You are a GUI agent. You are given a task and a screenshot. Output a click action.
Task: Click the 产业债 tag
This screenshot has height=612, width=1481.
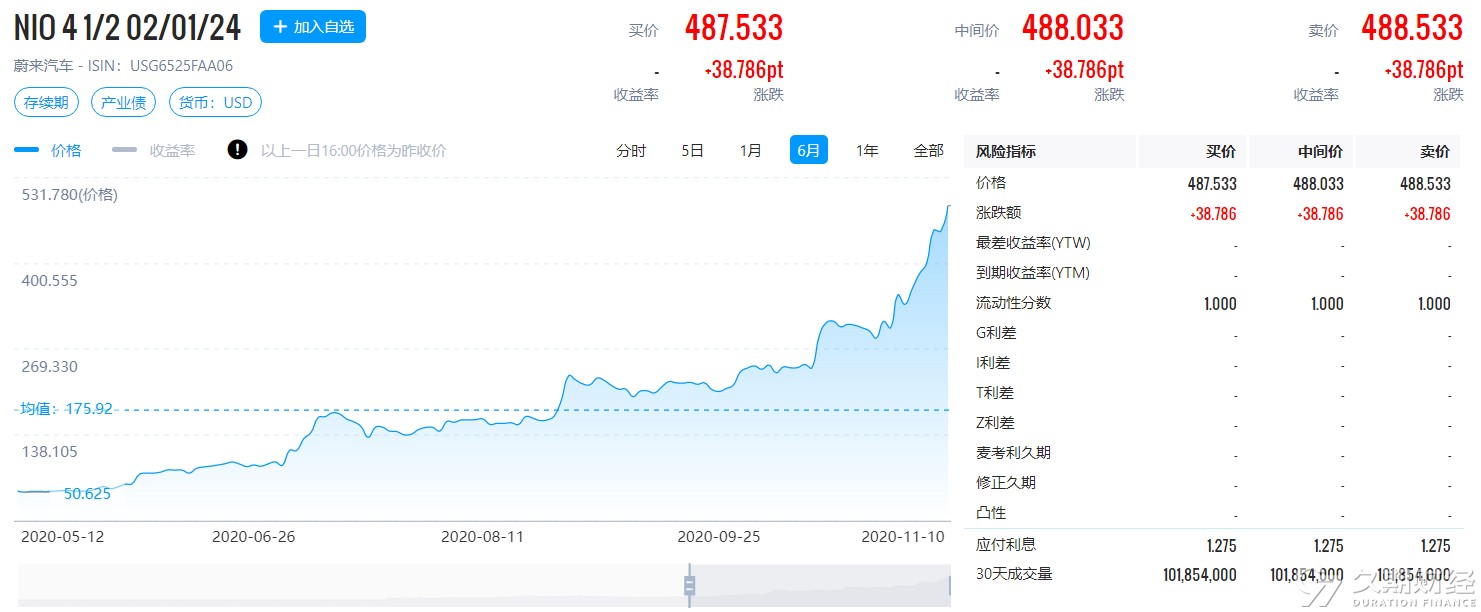tap(124, 102)
